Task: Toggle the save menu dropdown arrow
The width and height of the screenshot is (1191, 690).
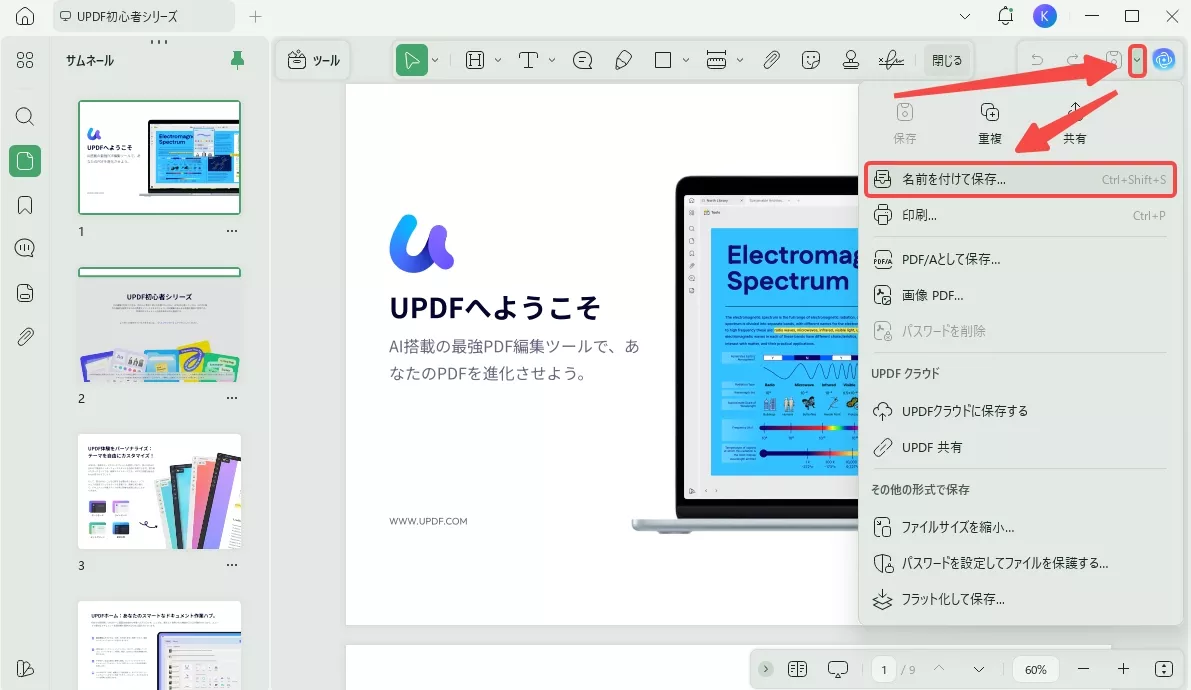Action: pos(1136,60)
